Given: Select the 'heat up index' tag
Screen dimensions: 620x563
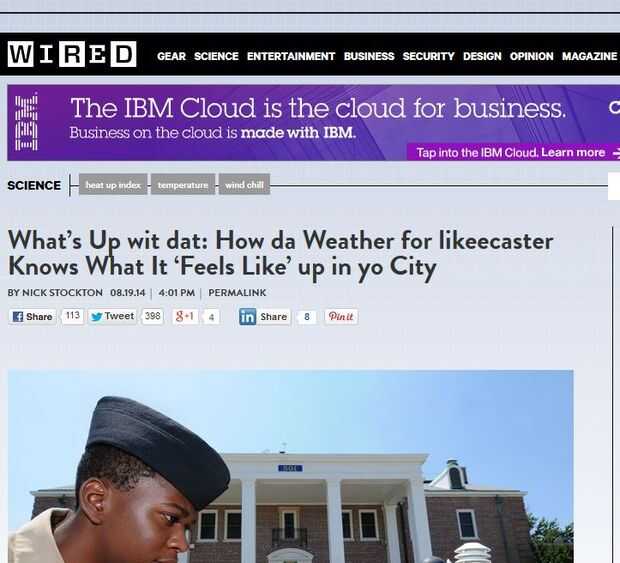Looking at the screenshot, I should pyautogui.click(x=113, y=185).
